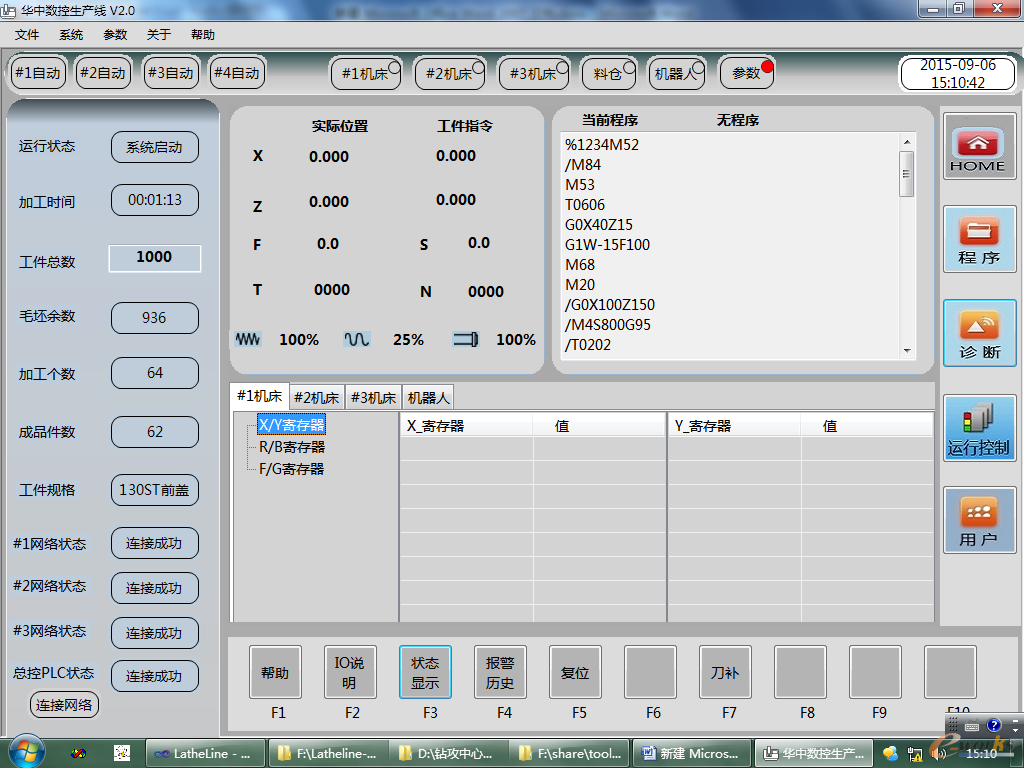This screenshot has height=768, width=1024.
Task: Click the date and time display
Action: [957, 73]
